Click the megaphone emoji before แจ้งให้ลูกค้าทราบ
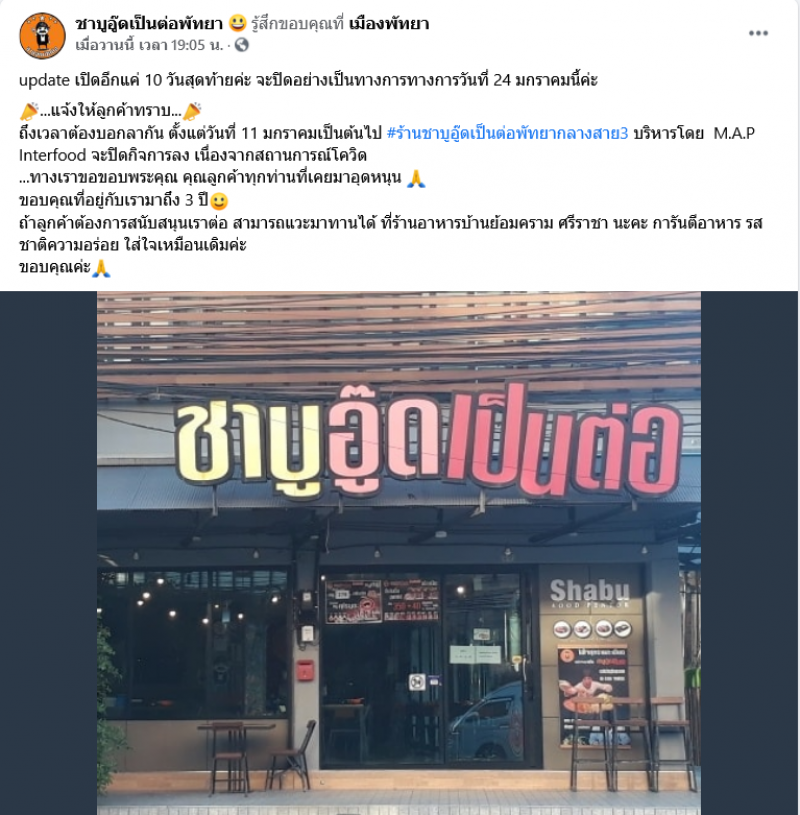Viewport: 800px width, 815px height. coord(29,111)
